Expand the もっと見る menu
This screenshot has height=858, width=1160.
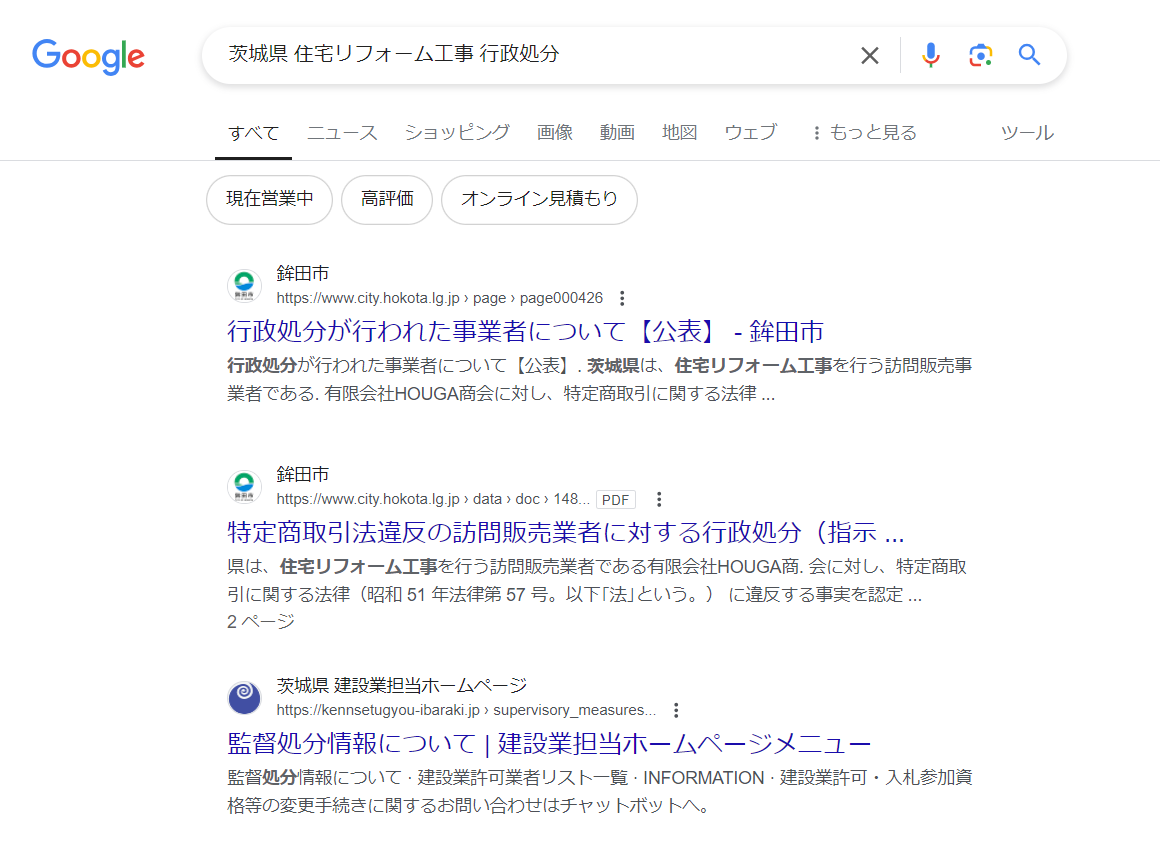pos(865,133)
